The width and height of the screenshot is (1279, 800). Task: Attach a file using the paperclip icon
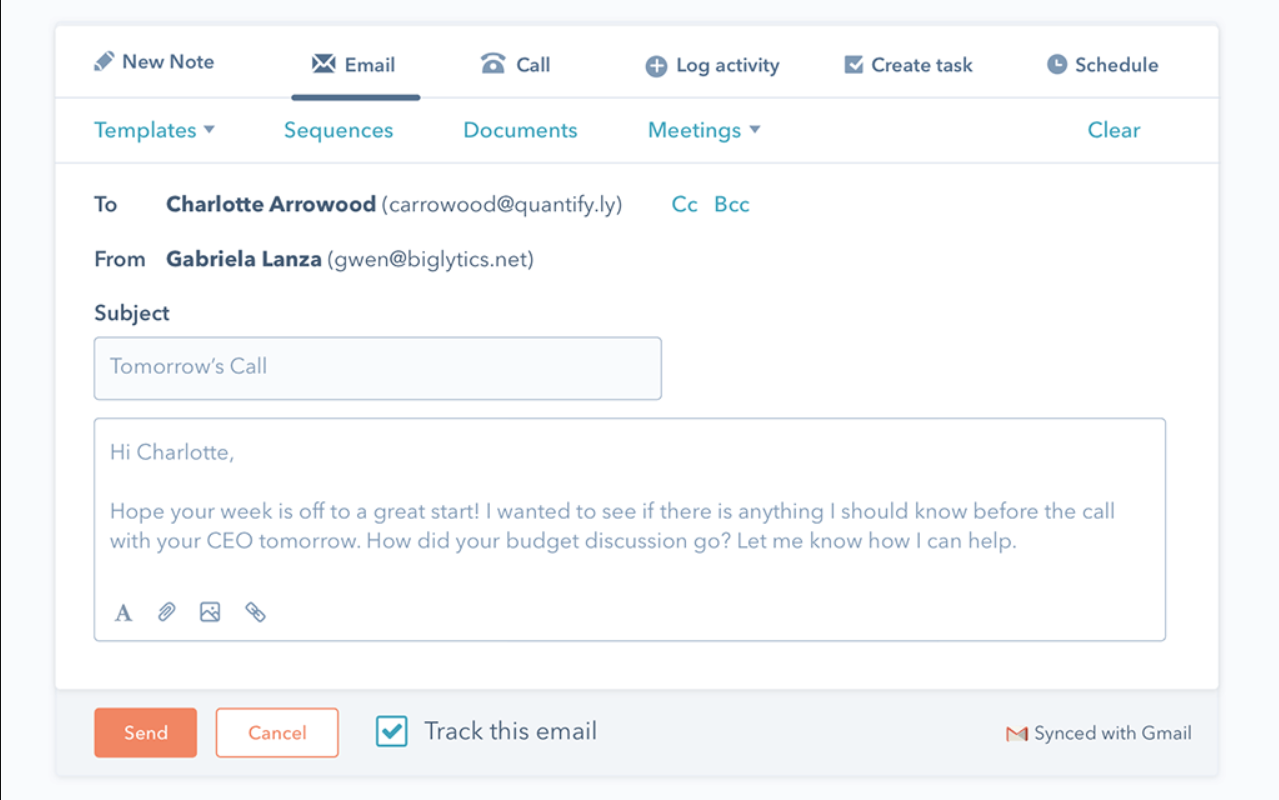coord(166,611)
